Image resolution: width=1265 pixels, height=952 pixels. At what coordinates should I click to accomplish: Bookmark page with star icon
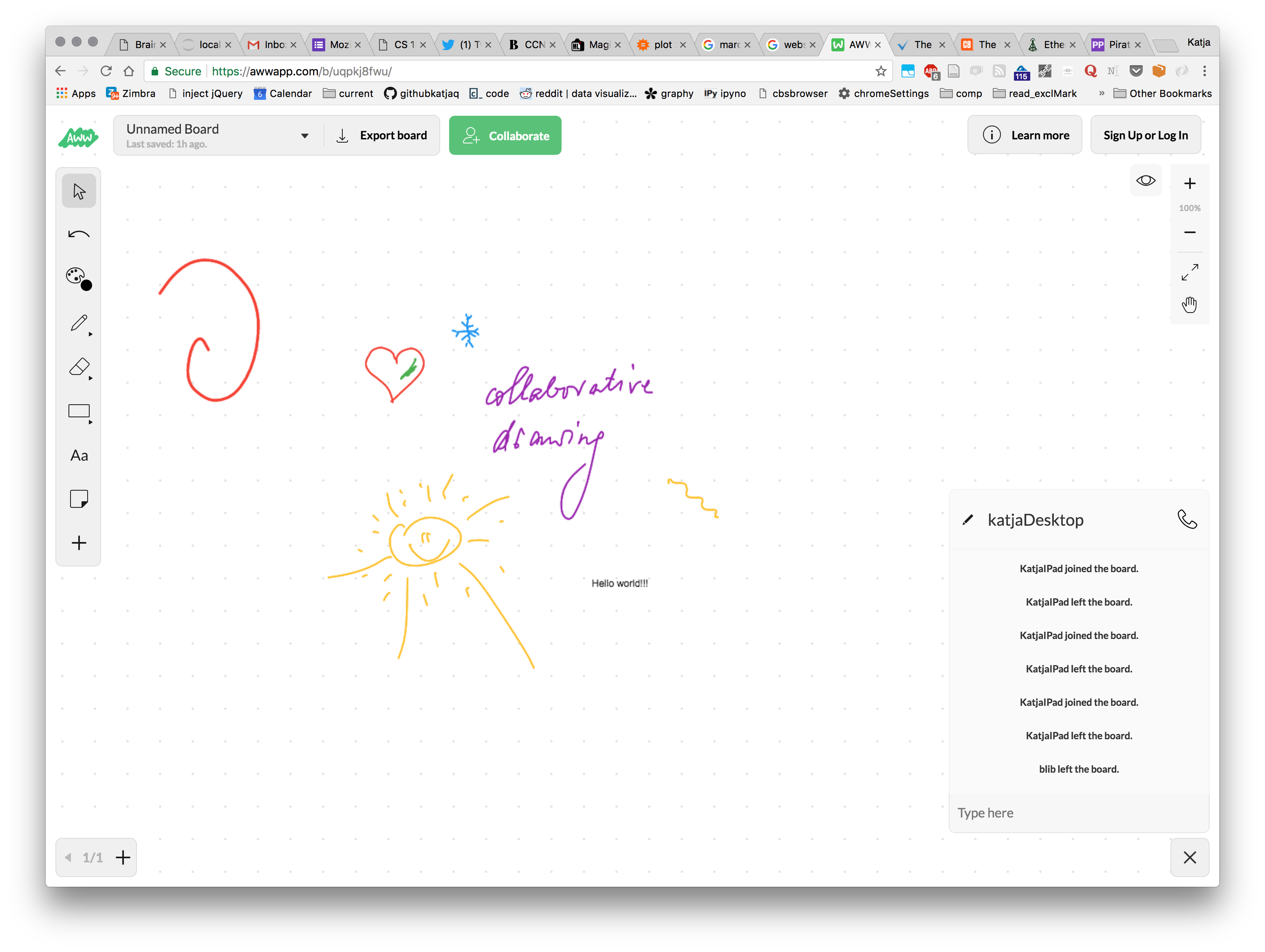[x=881, y=71]
